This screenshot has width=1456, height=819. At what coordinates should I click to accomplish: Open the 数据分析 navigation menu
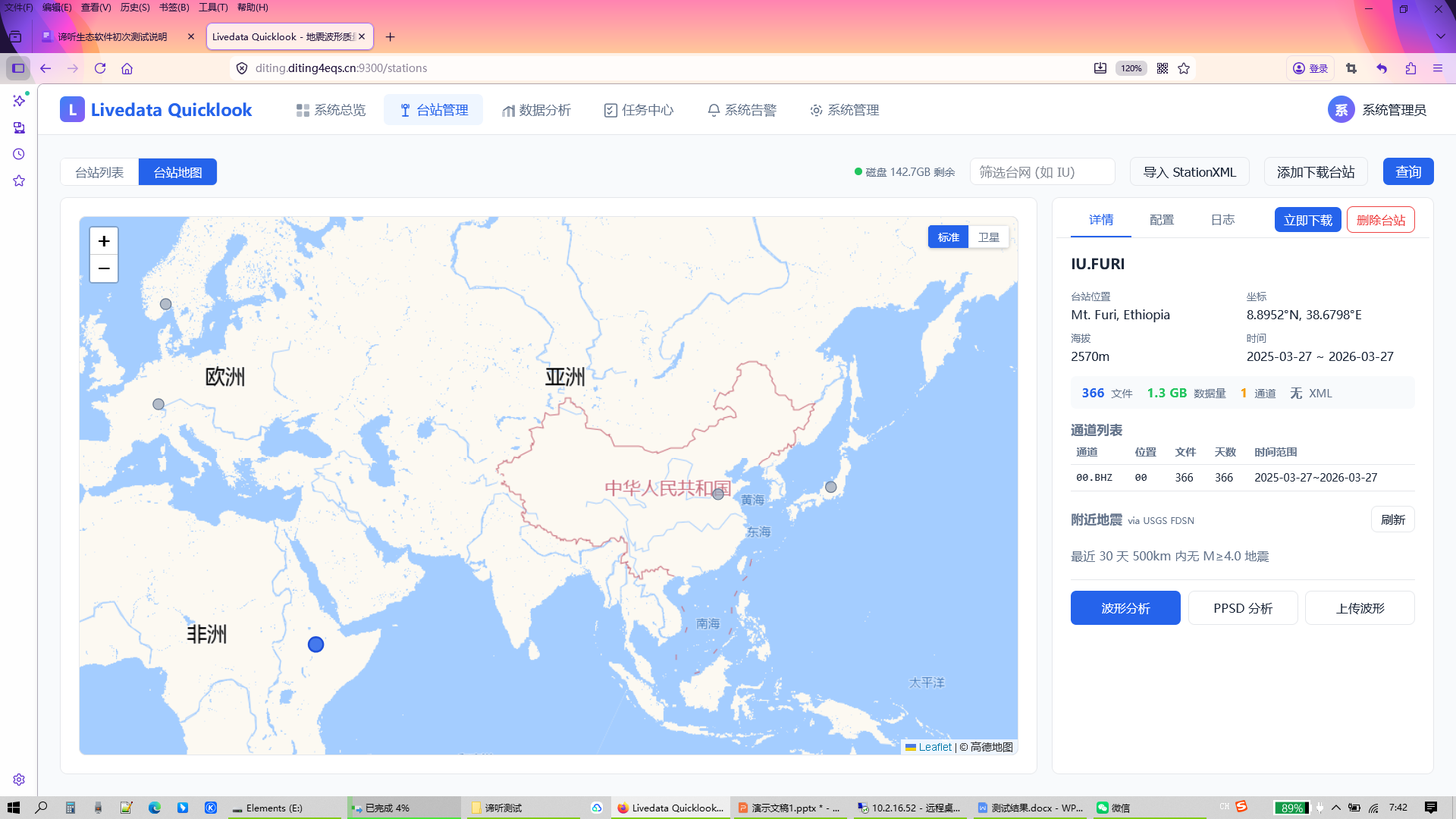536,110
